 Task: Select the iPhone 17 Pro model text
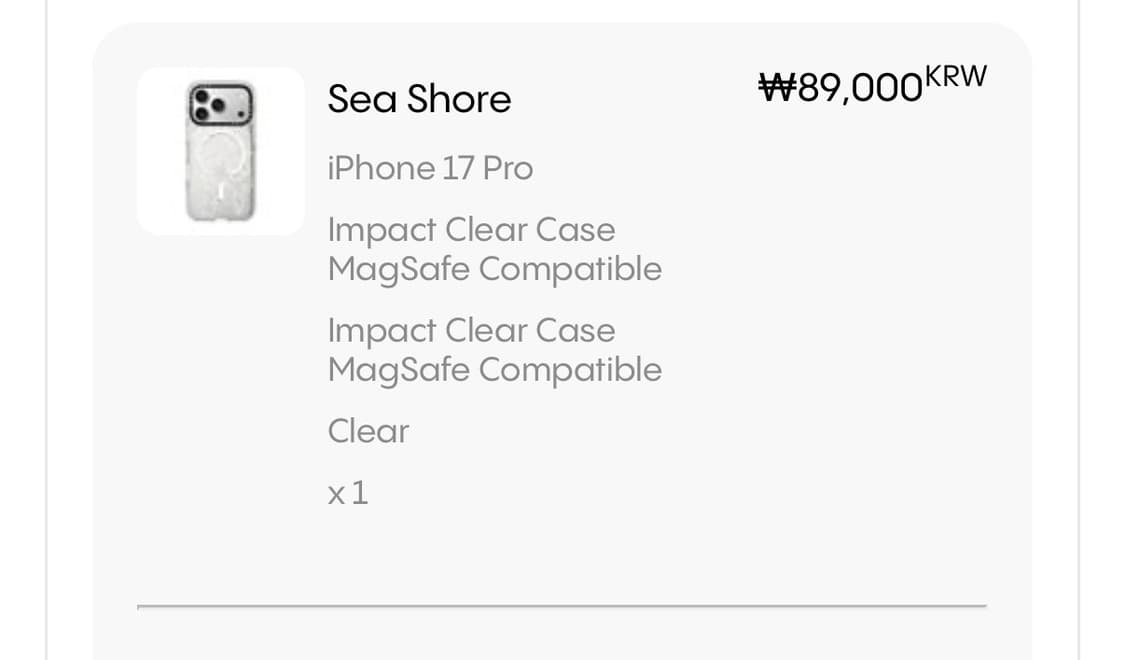coord(430,168)
